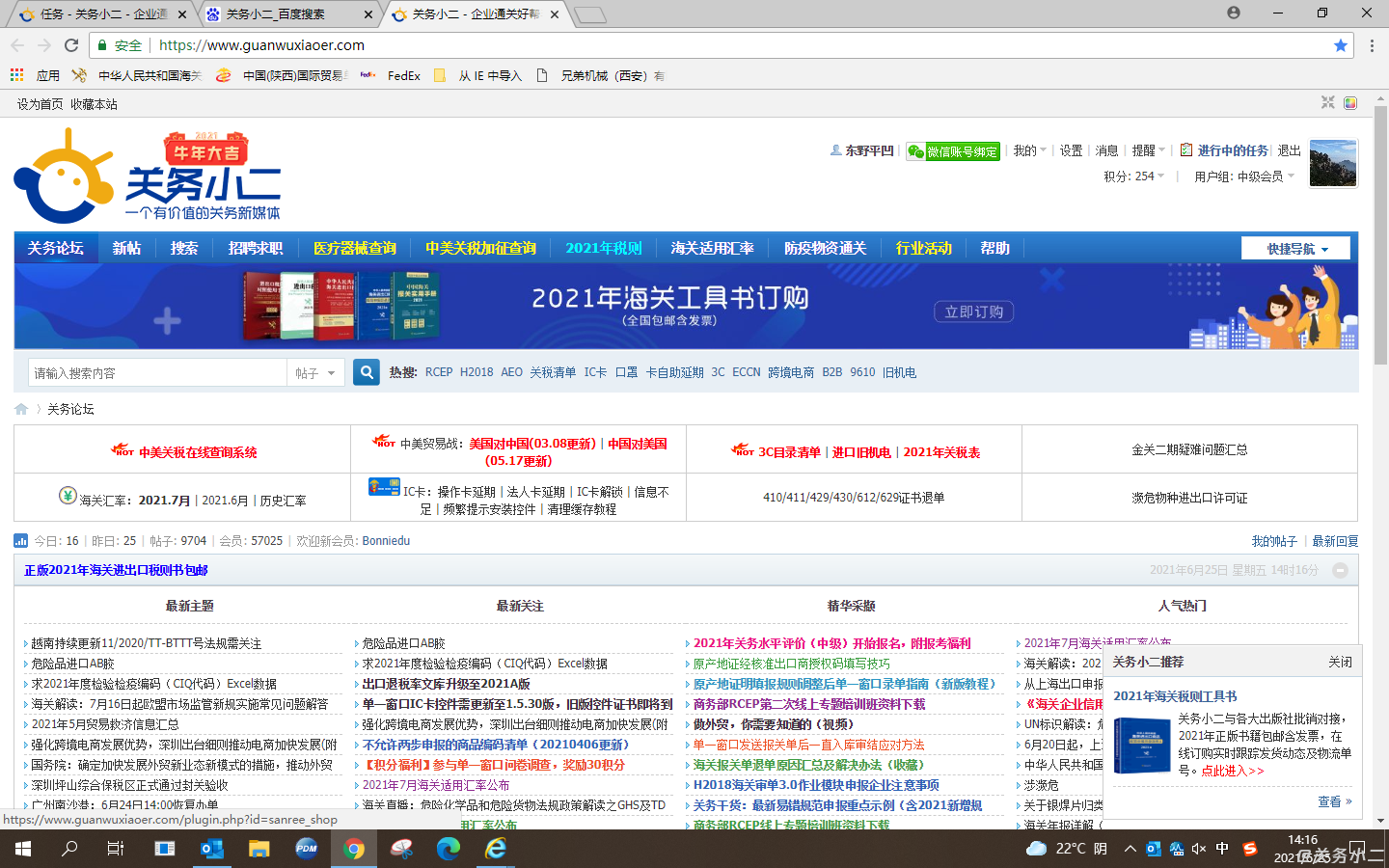This screenshot has height=868, width=1389.
Task: Open Windows taskbar search
Action: (69, 849)
